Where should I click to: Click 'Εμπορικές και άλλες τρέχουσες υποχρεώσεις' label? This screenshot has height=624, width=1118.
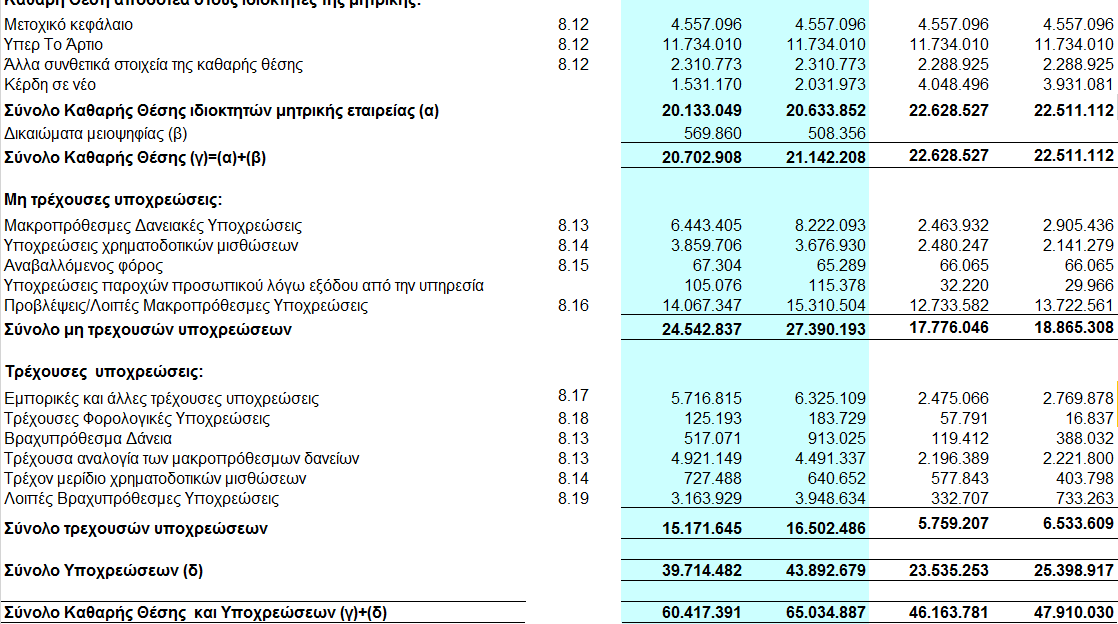pyautogui.click(x=162, y=399)
